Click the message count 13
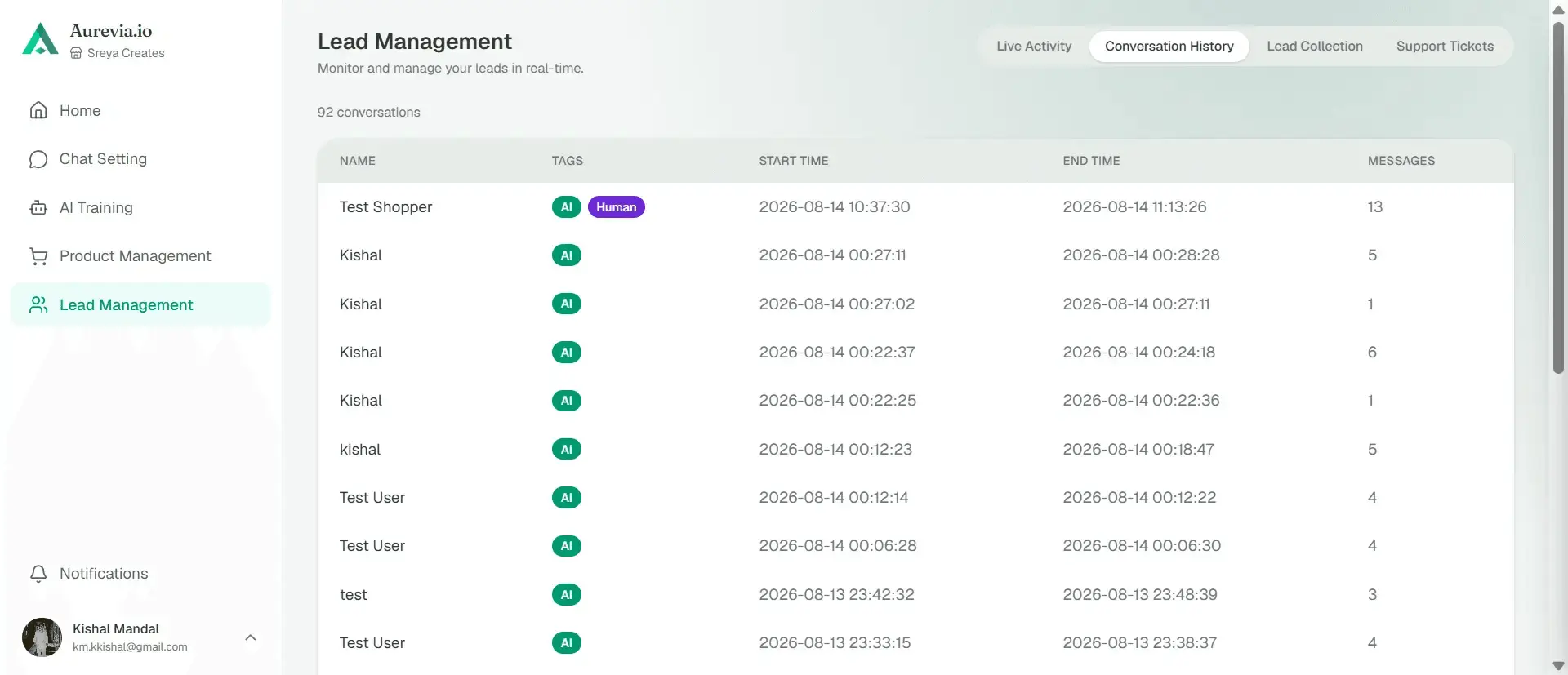The width and height of the screenshot is (1568, 675). coord(1375,207)
